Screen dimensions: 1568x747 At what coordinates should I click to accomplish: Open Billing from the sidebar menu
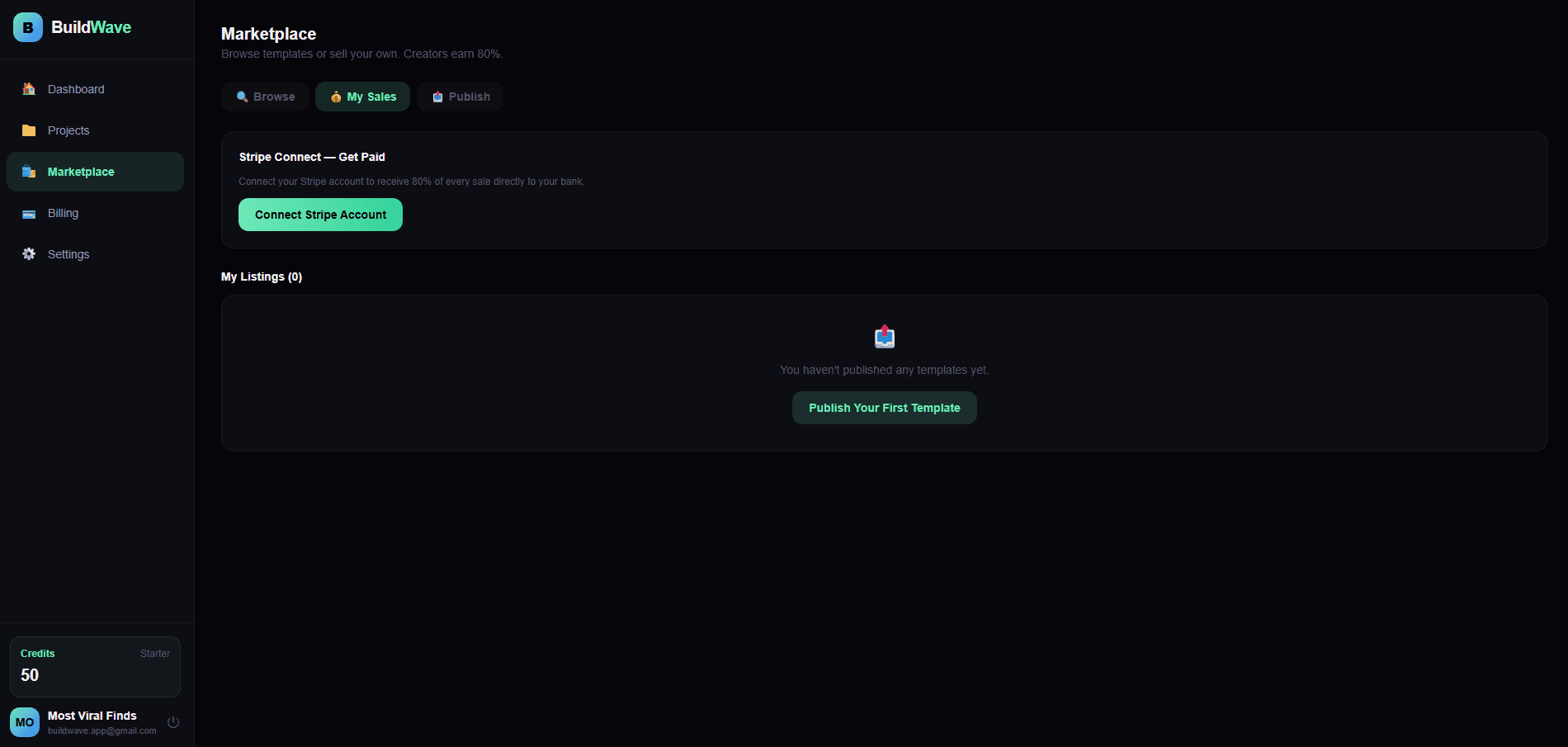point(63,213)
